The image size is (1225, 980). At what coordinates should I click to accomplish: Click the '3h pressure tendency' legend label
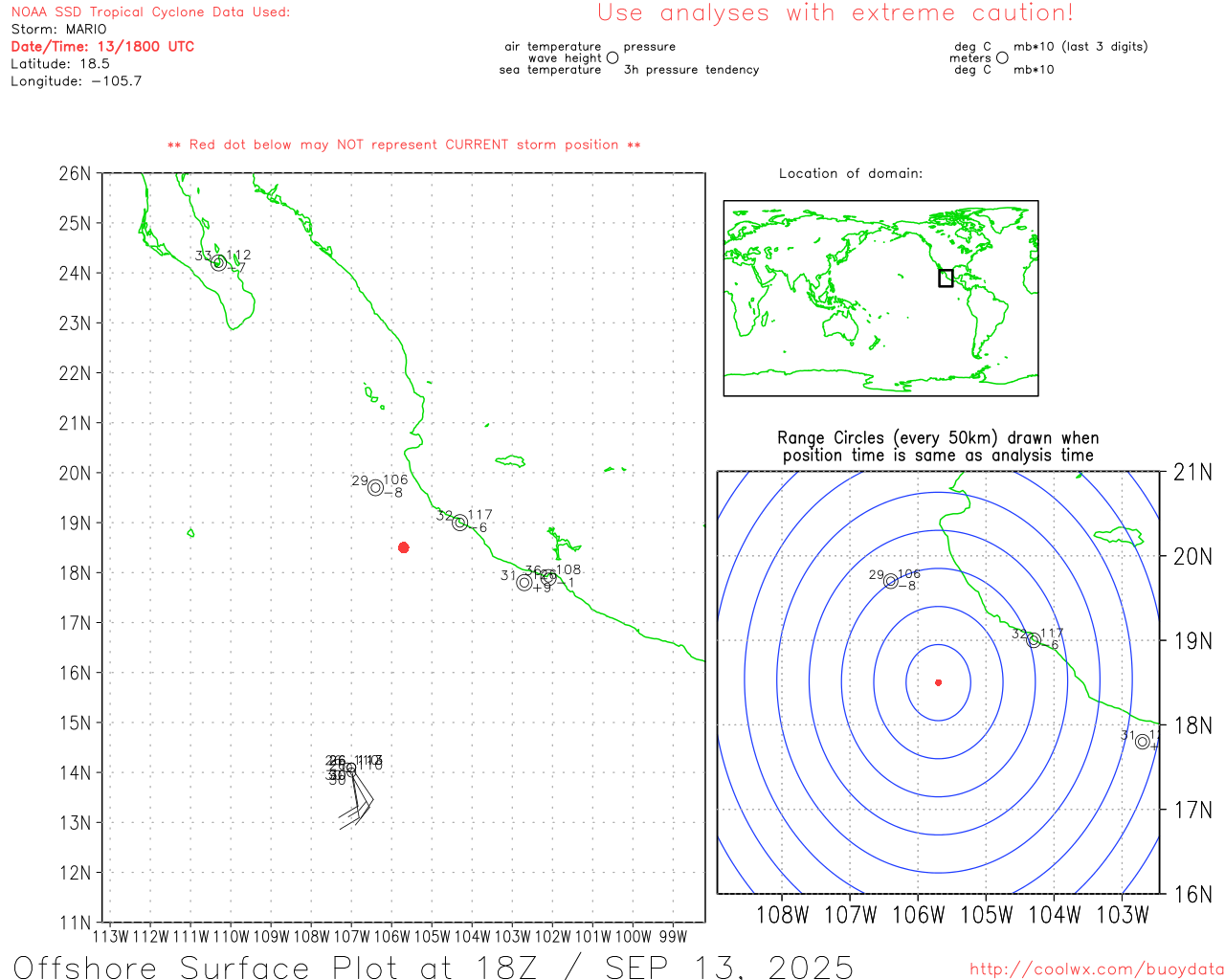point(691,70)
